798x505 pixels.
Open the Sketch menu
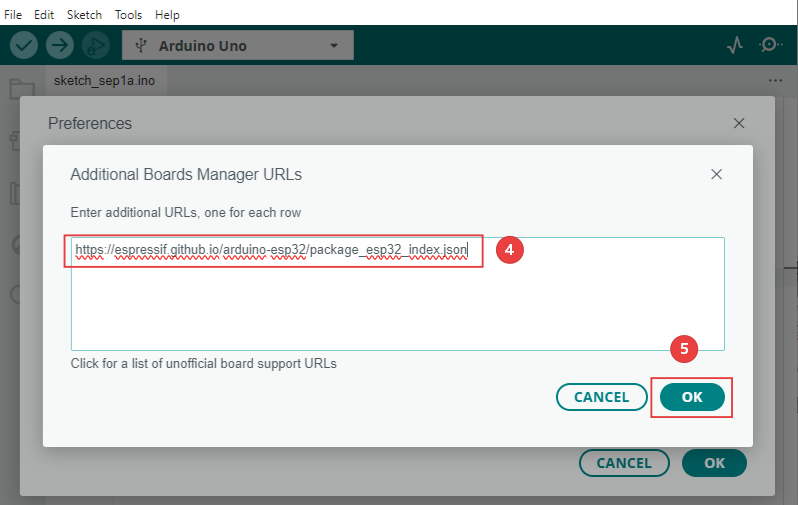pos(84,15)
